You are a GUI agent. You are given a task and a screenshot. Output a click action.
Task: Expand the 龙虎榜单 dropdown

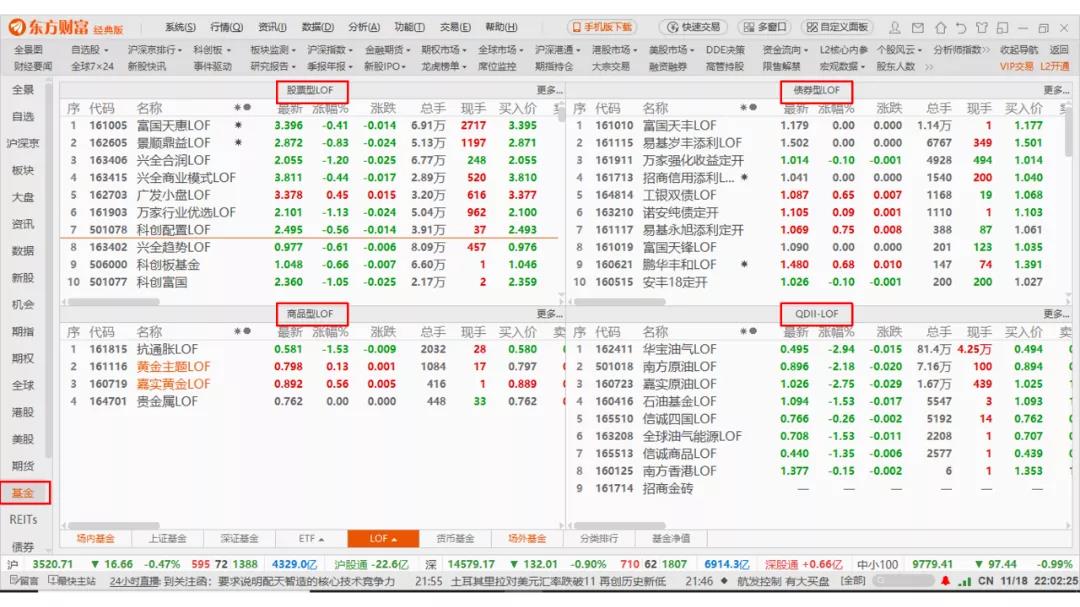click(x=444, y=67)
